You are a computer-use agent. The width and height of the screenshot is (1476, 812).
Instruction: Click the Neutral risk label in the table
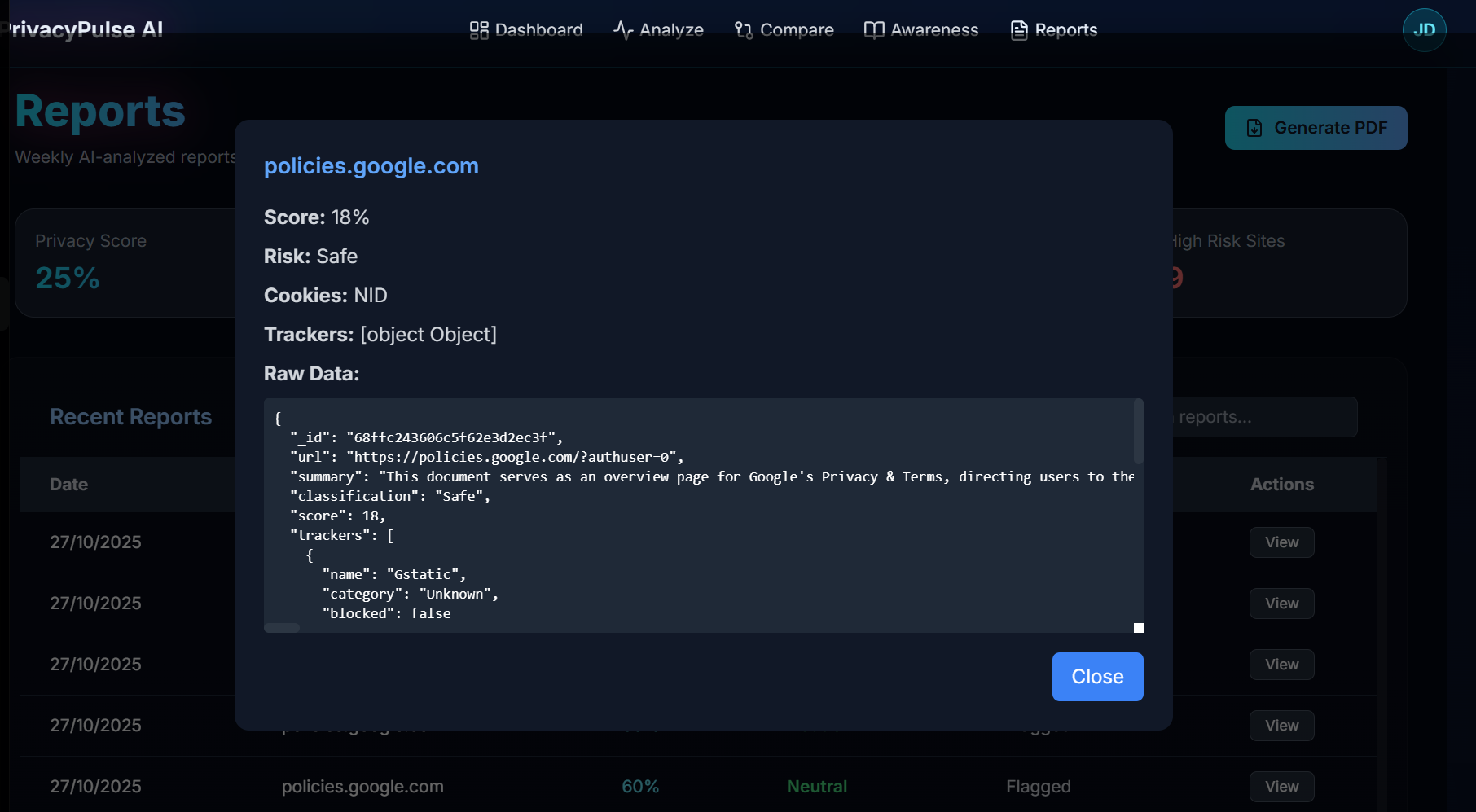(817, 787)
